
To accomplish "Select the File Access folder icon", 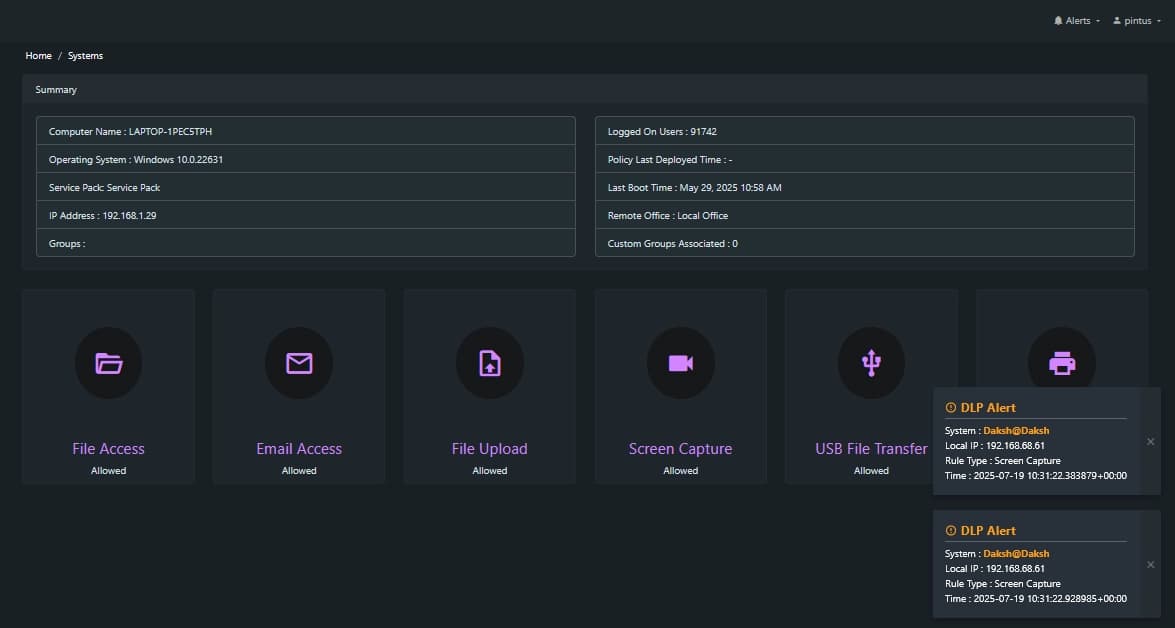I will coord(108,363).
